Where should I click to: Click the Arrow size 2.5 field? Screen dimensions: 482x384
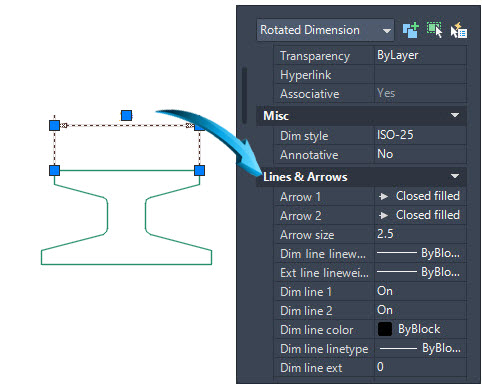(420, 234)
